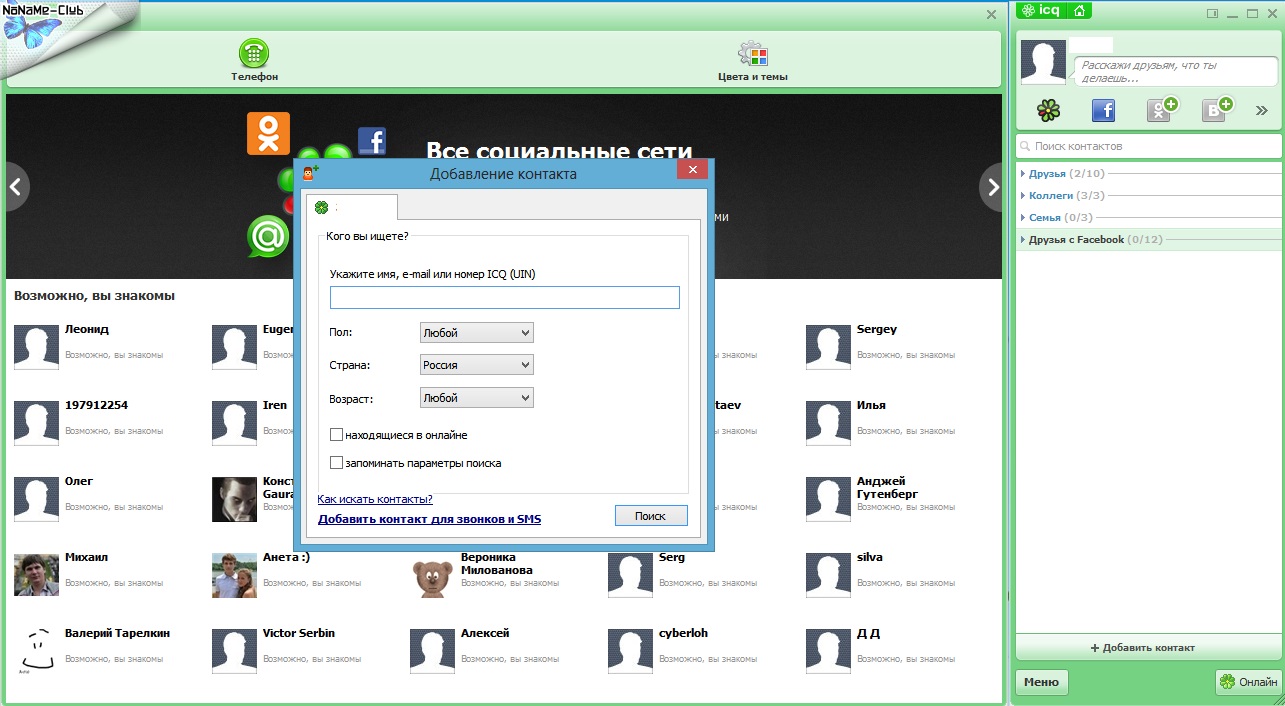Open the Facebook network in the ICQ panel
This screenshot has height=706, width=1285.
pyautogui.click(x=1103, y=110)
